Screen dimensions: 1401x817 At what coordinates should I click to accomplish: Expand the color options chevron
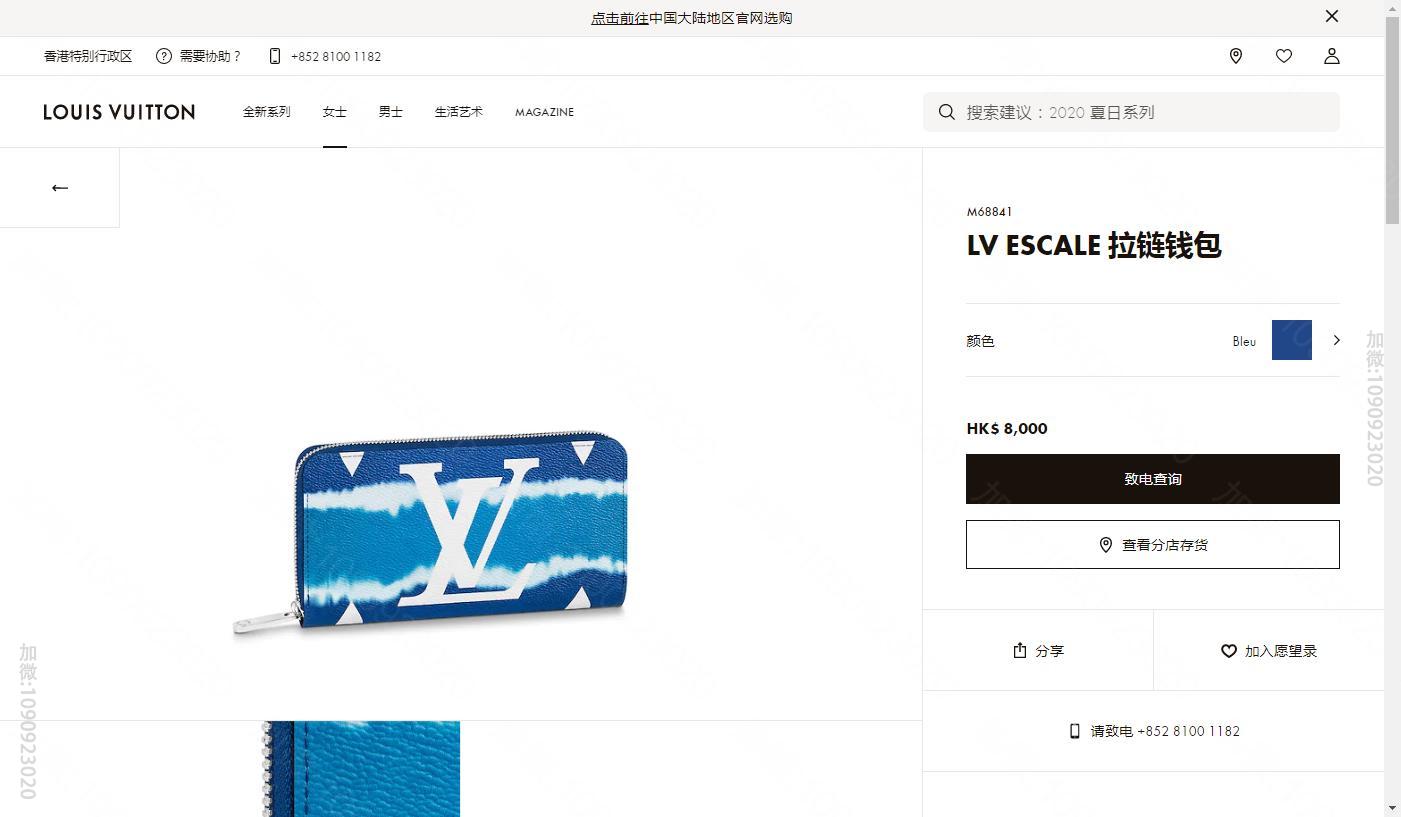tap(1336, 340)
